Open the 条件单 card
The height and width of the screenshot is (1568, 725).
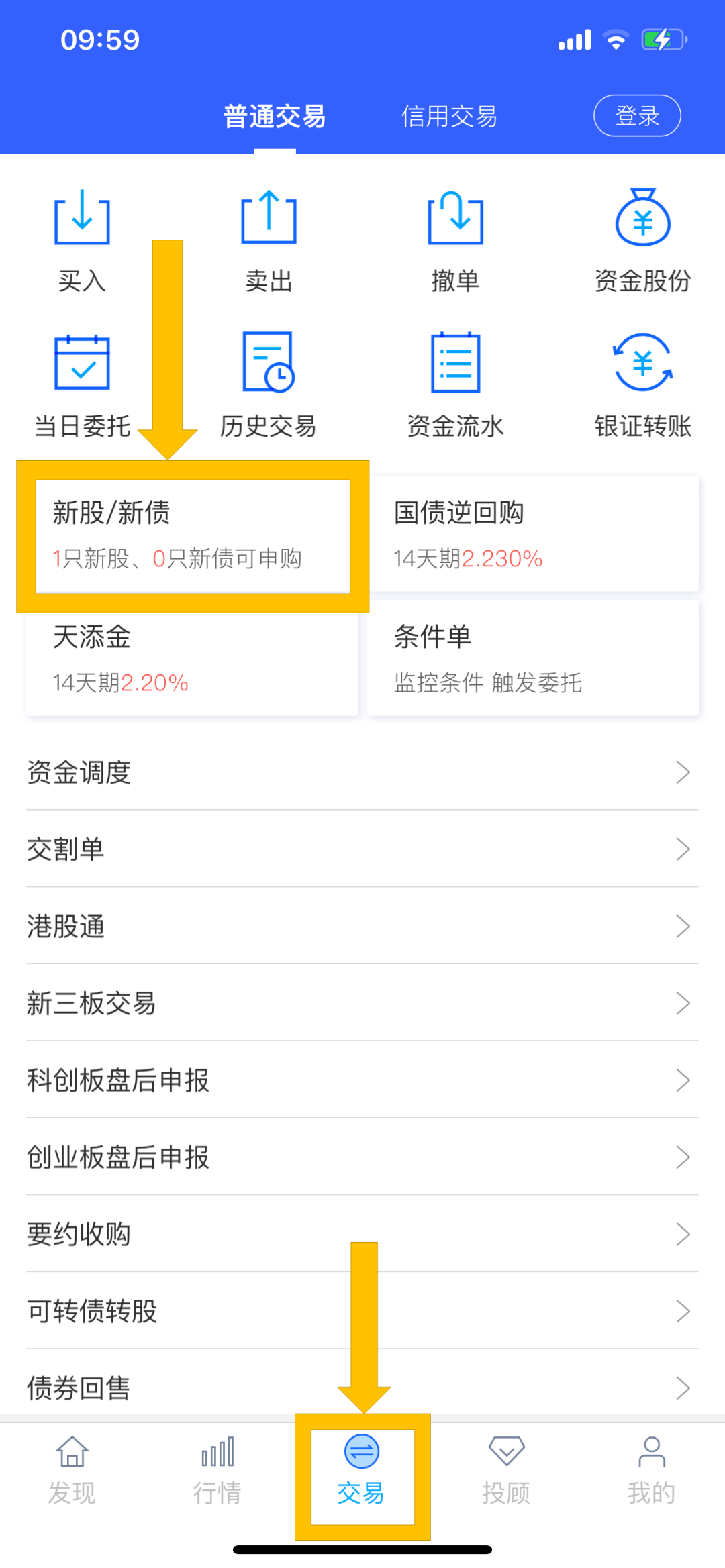pos(533,658)
